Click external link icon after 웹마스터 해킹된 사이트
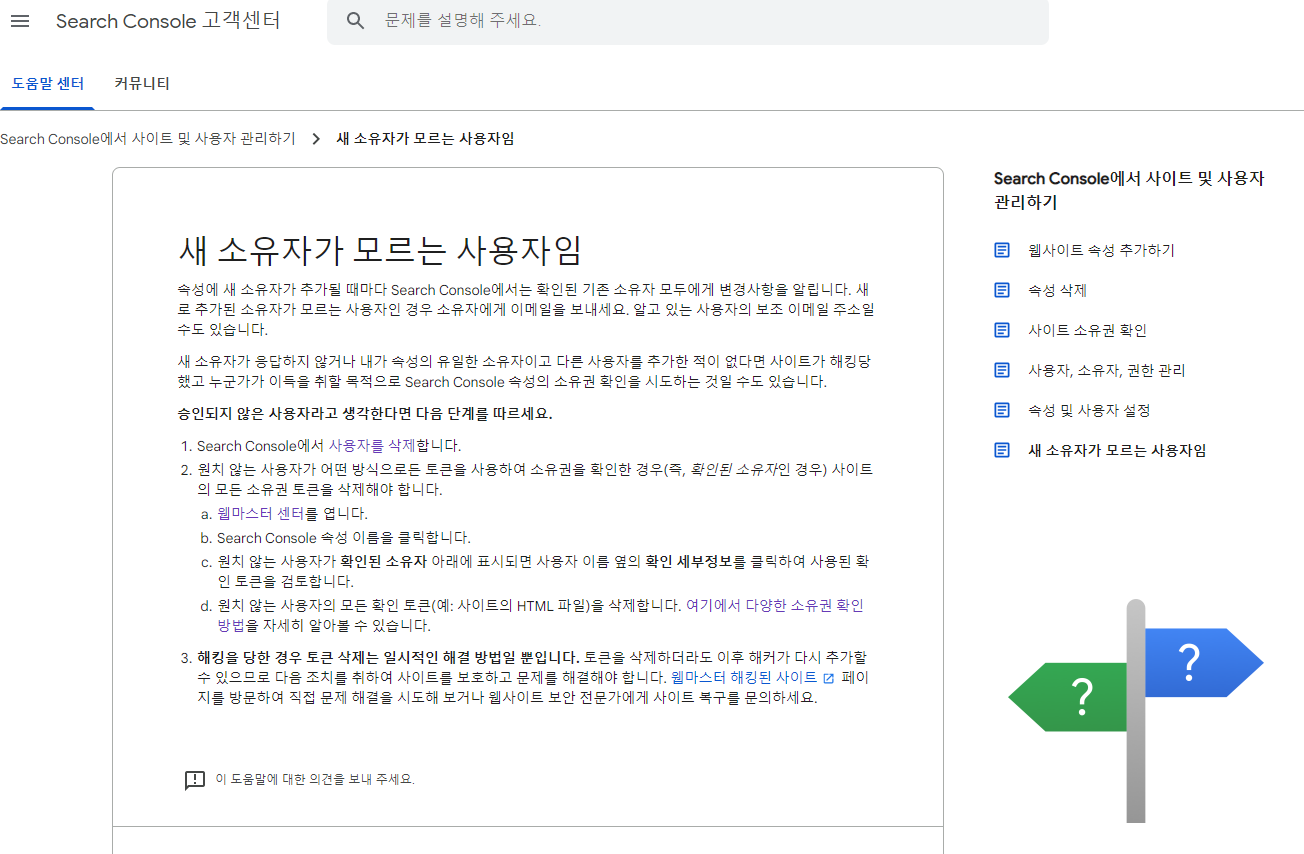 (828, 678)
